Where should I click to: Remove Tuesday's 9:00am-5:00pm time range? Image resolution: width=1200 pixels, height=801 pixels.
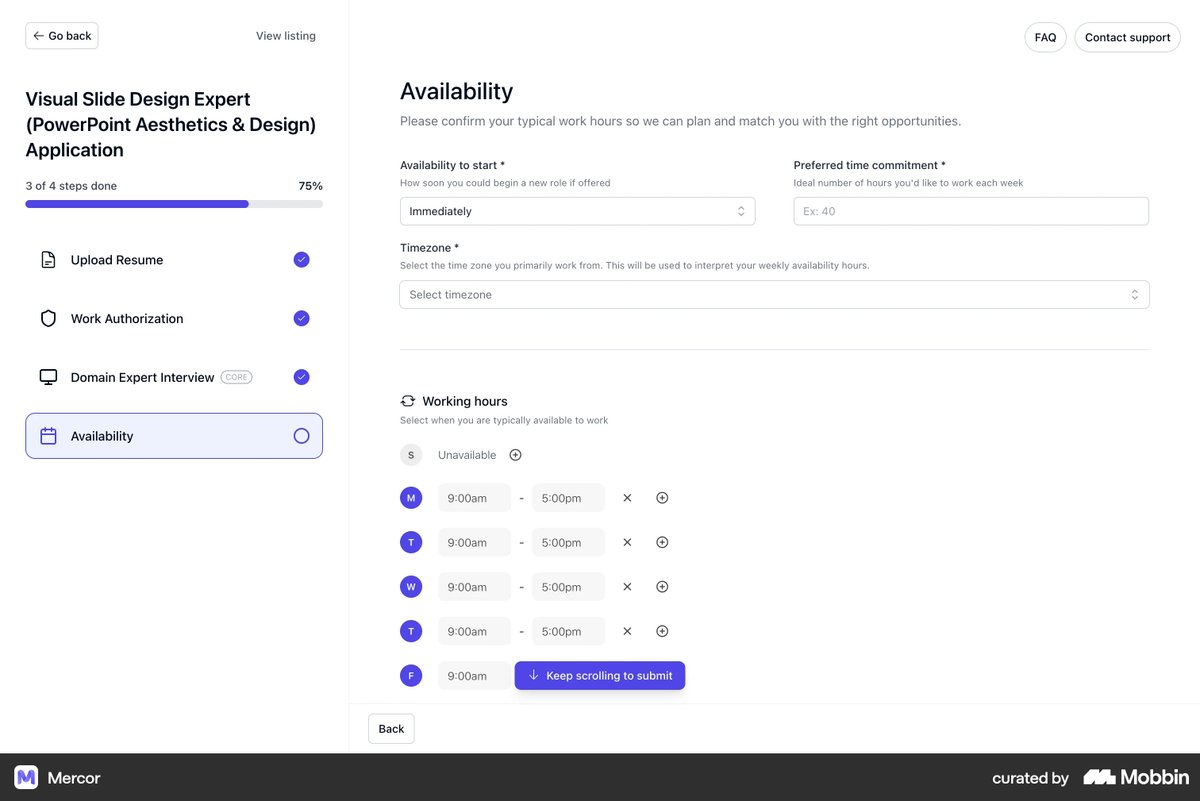pos(627,542)
